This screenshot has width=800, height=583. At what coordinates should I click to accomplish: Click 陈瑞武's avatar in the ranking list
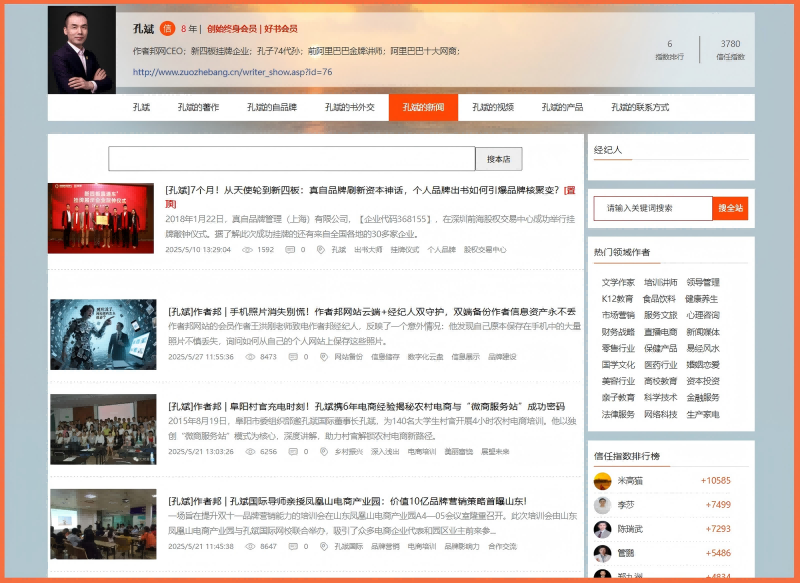pos(602,529)
